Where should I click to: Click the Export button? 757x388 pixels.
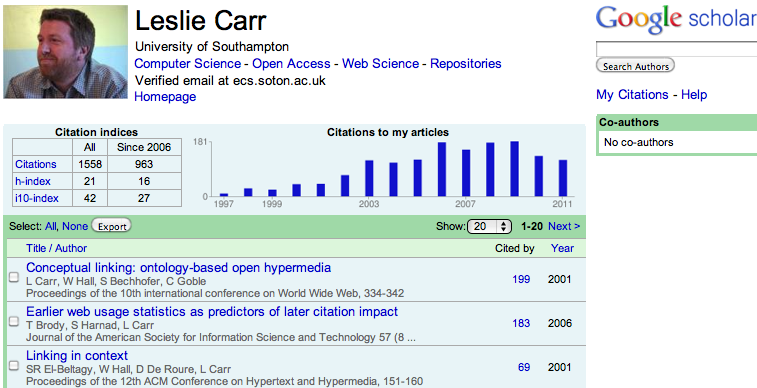(112, 226)
